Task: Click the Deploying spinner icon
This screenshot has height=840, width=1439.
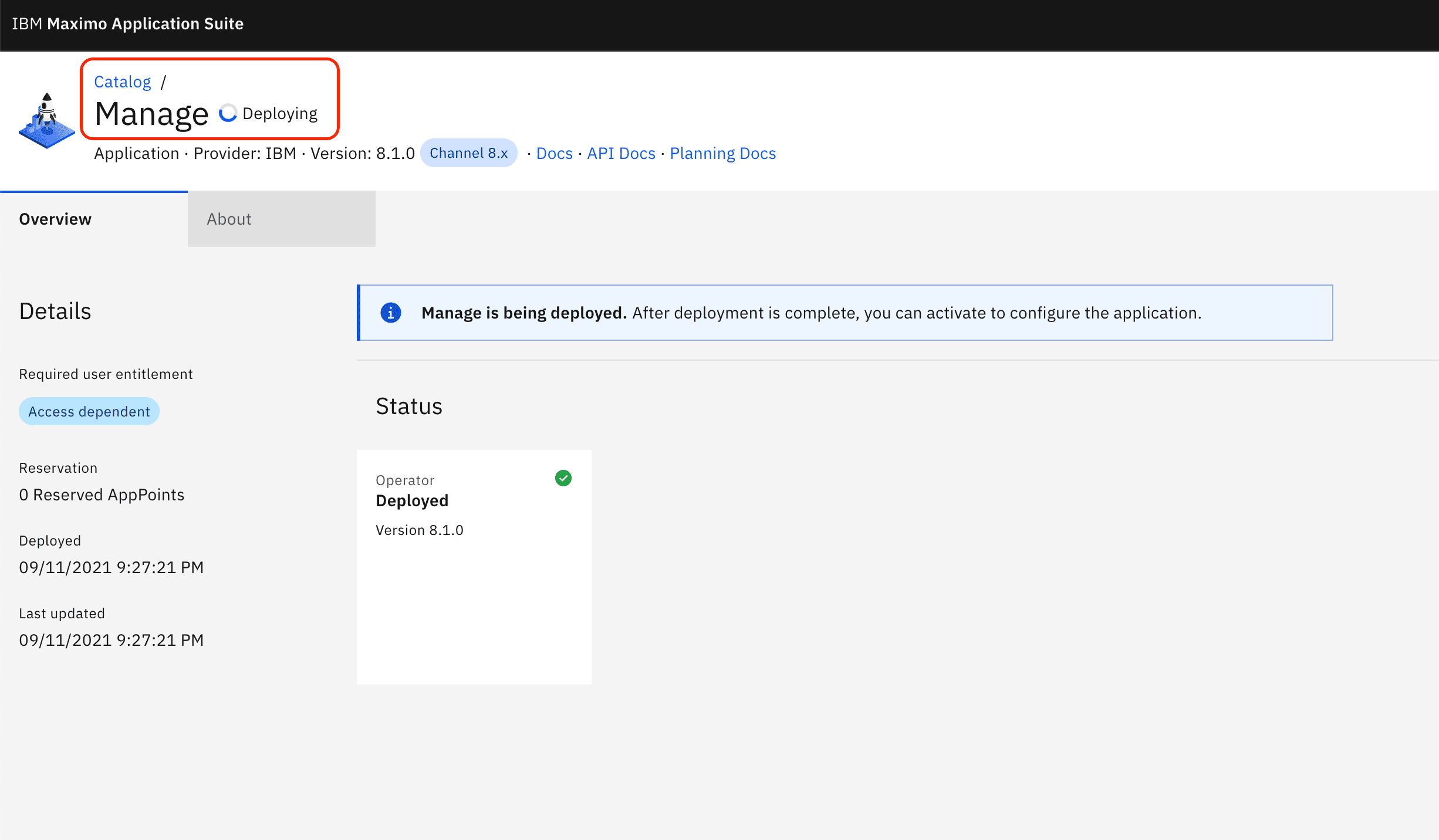Action: tap(228, 113)
